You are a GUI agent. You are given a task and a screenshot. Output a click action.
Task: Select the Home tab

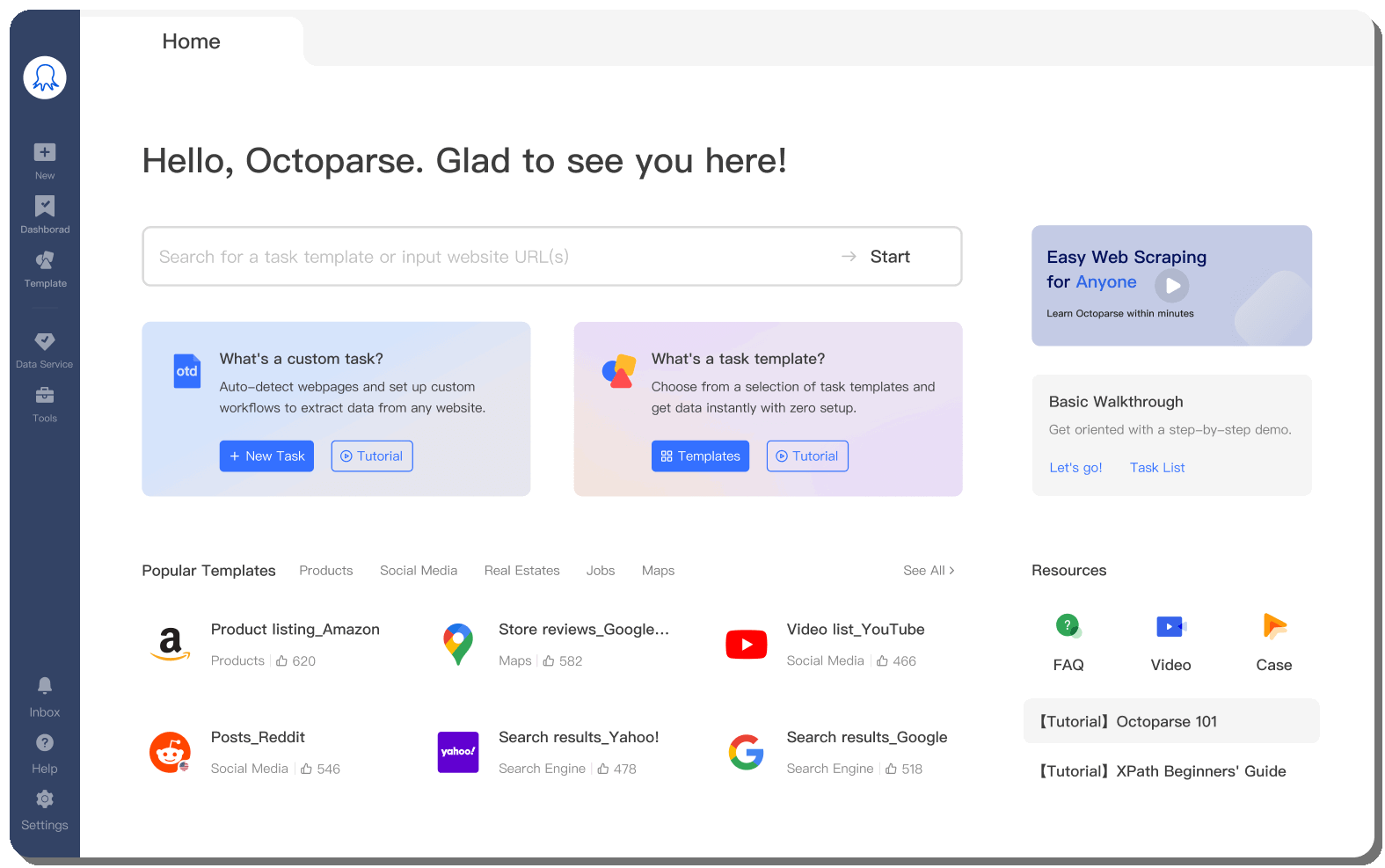click(x=191, y=41)
